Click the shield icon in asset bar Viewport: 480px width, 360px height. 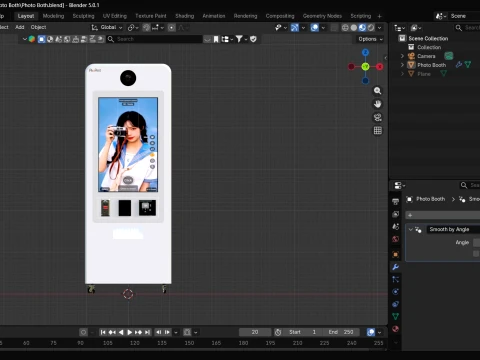[x=253, y=39]
